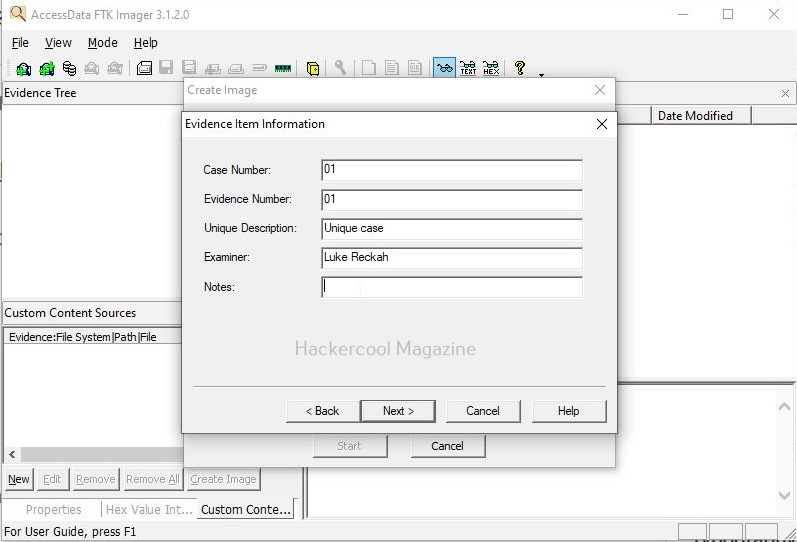Click the Create Disk Image toolbar icon
Image resolution: width=797 pixels, height=542 pixels.
(x=144, y=68)
